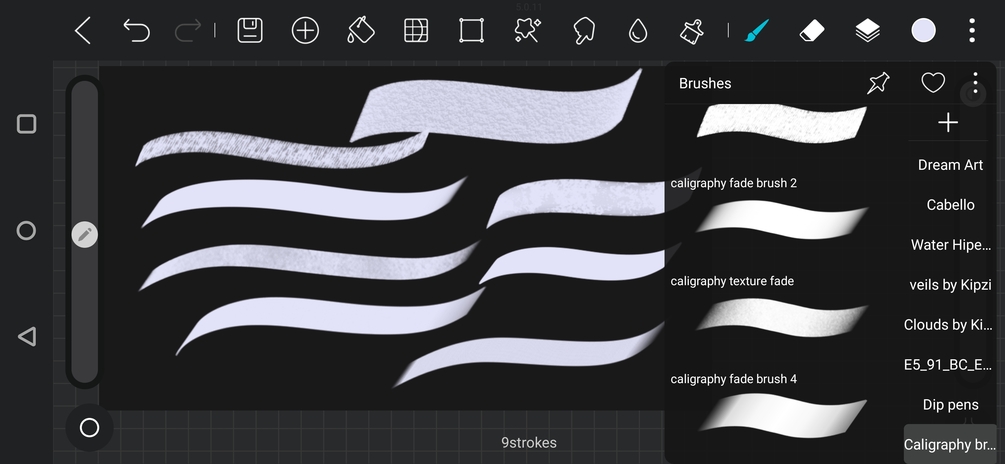Open the main overflow menu
This screenshot has height=464, width=1005.
(972, 30)
